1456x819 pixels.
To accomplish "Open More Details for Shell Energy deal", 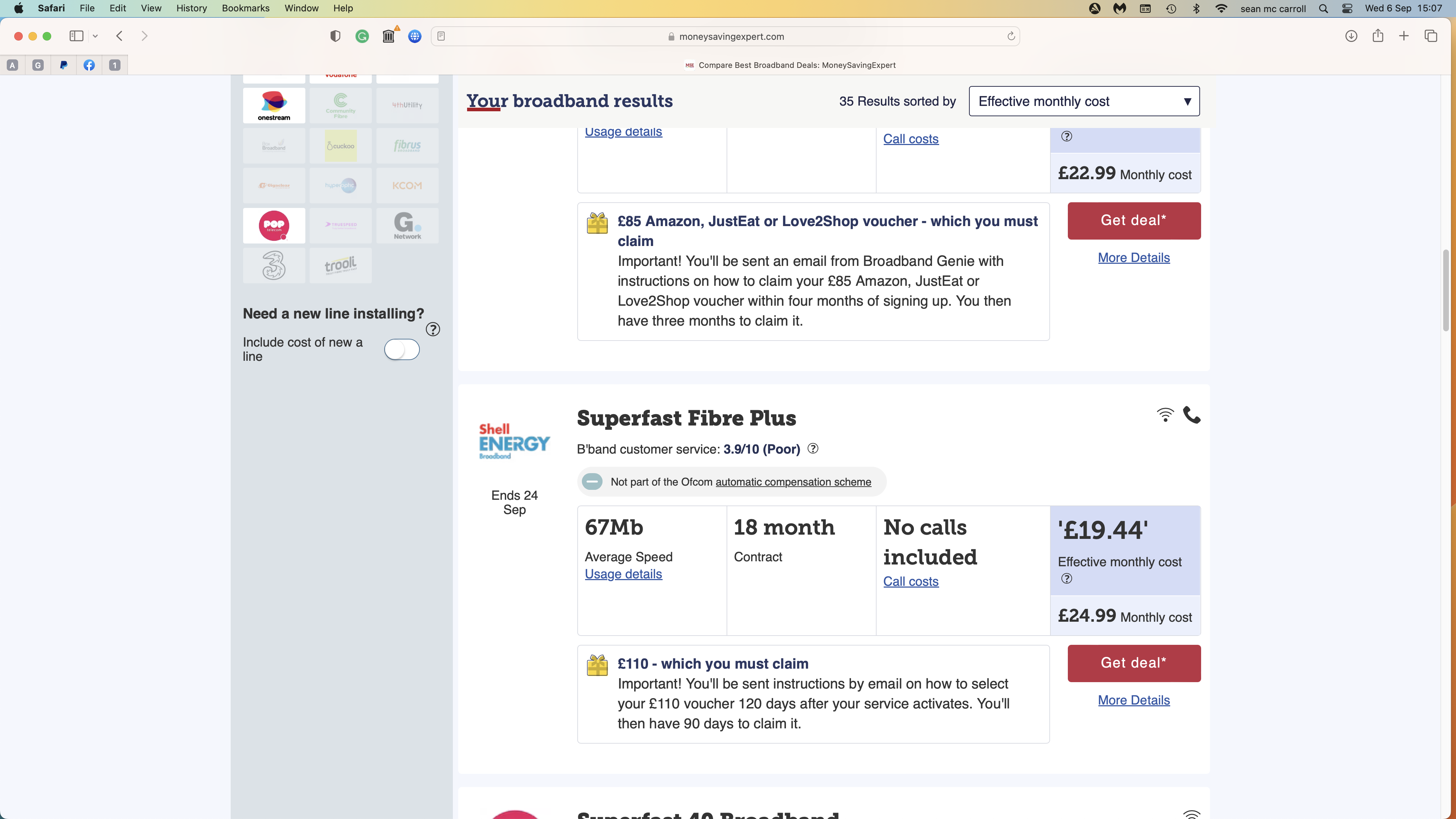I will [x=1134, y=700].
